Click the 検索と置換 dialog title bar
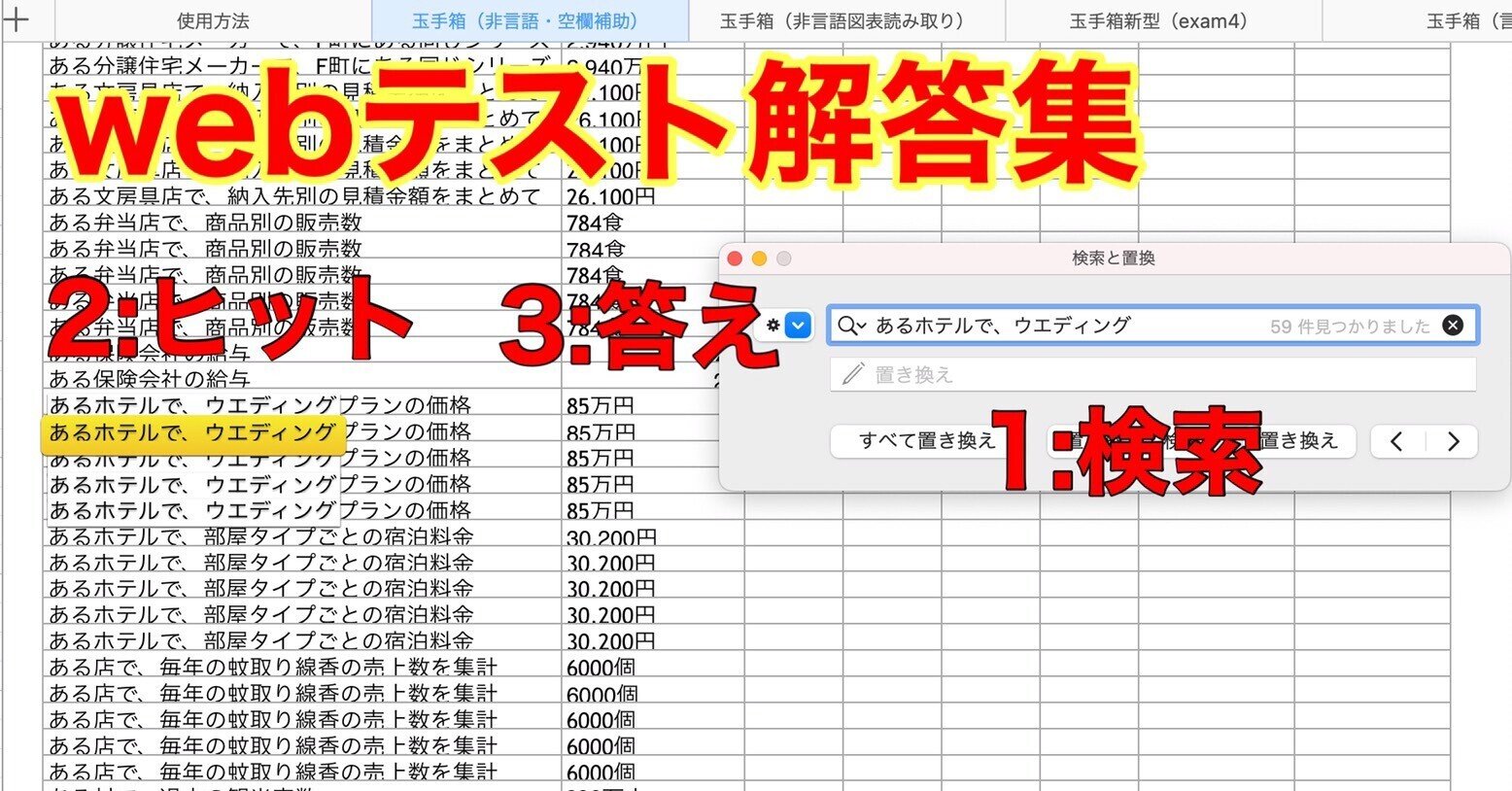The width and height of the screenshot is (1512, 791). click(x=1114, y=258)
